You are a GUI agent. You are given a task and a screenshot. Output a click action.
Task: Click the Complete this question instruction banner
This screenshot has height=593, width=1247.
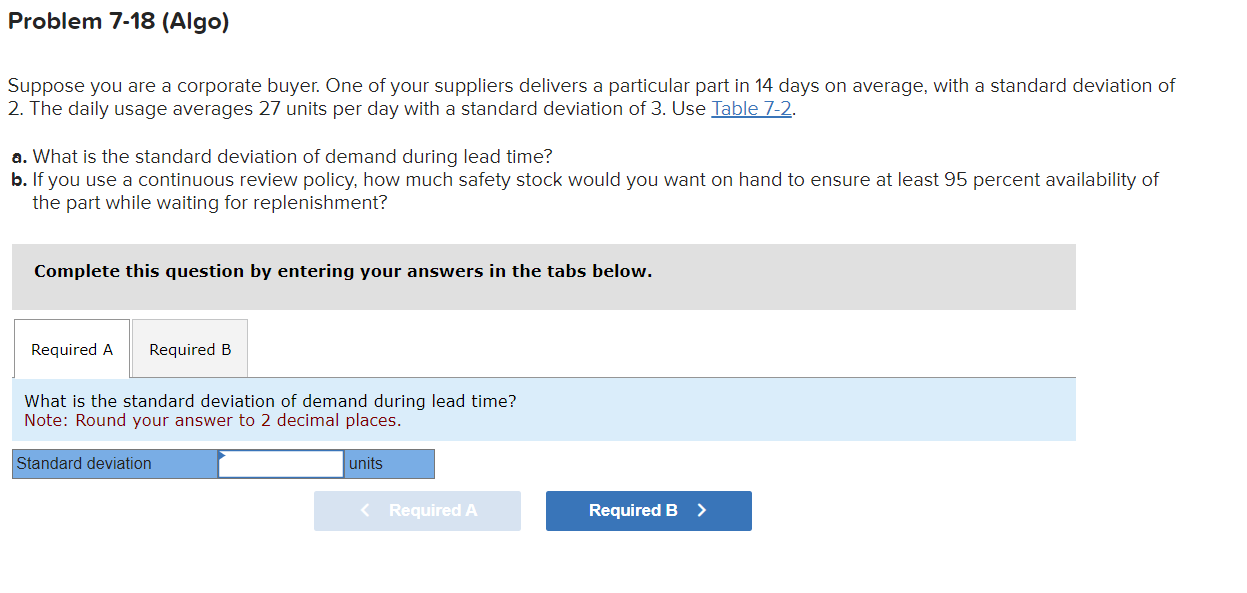343,271
